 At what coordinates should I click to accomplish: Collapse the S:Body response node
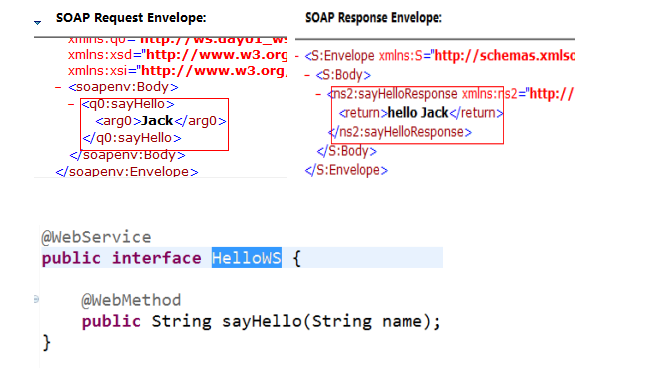307,75
